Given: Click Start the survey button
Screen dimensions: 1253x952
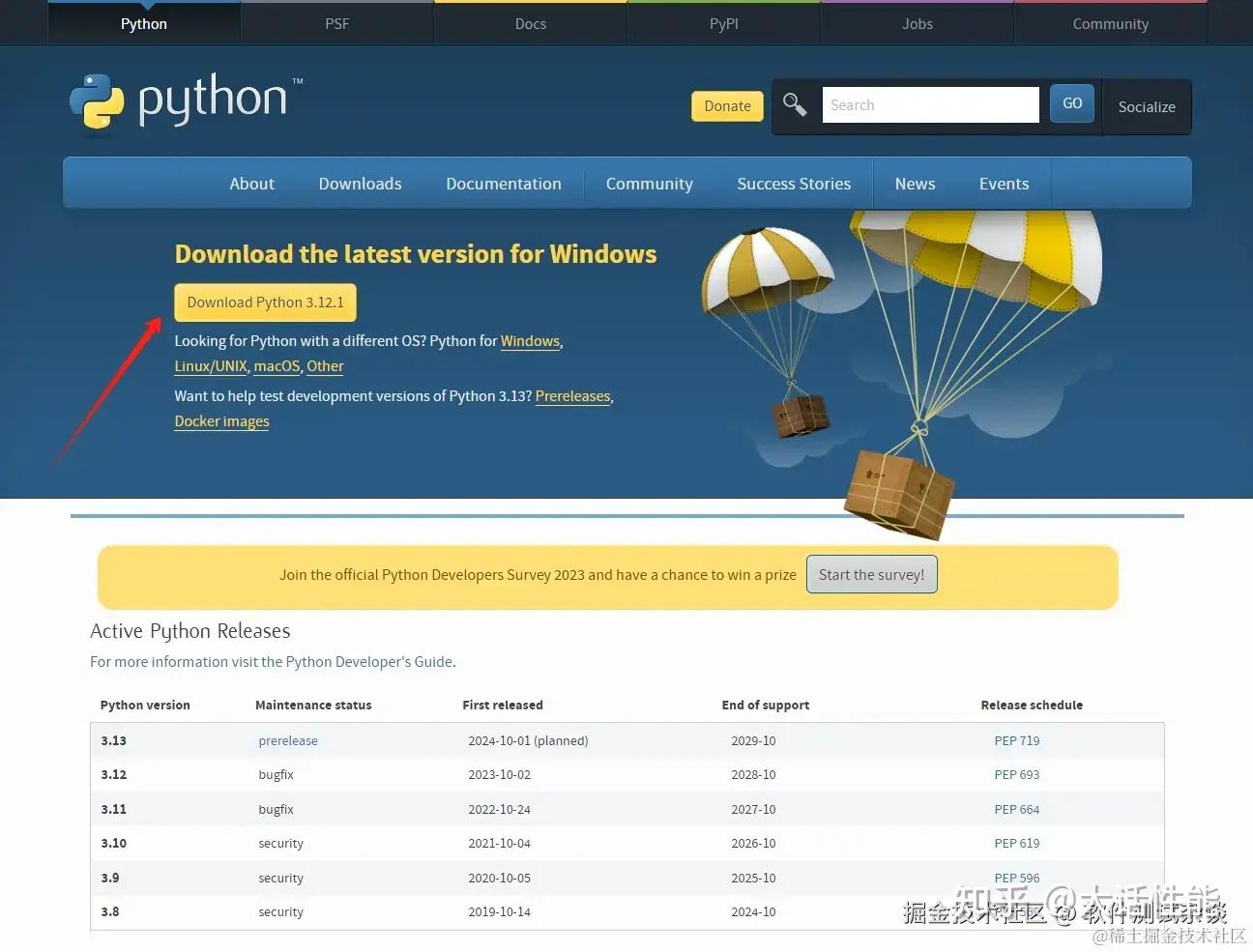Looking at the screenshot, I should tap(871, 574).
